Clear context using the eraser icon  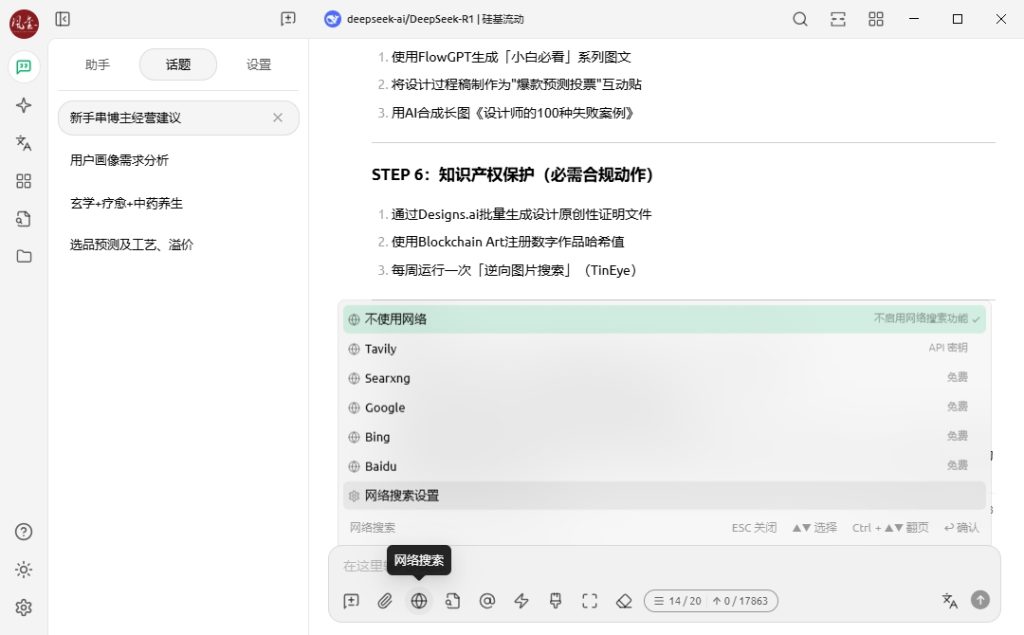(624, 601)
